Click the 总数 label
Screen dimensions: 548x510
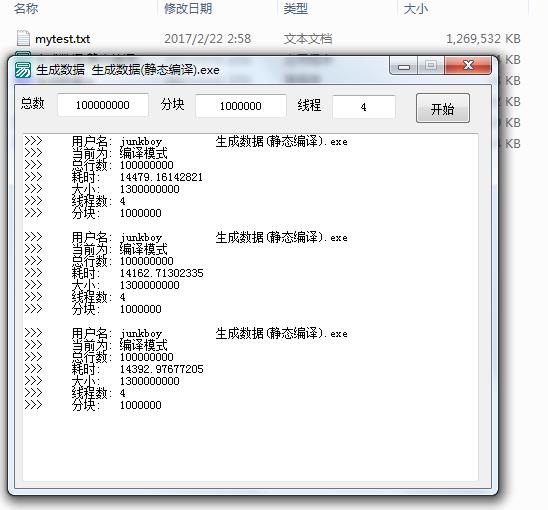(33, 103)
